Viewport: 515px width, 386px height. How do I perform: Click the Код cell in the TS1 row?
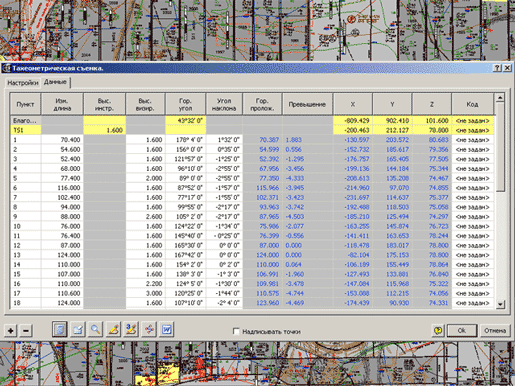[x=472, y=130]
